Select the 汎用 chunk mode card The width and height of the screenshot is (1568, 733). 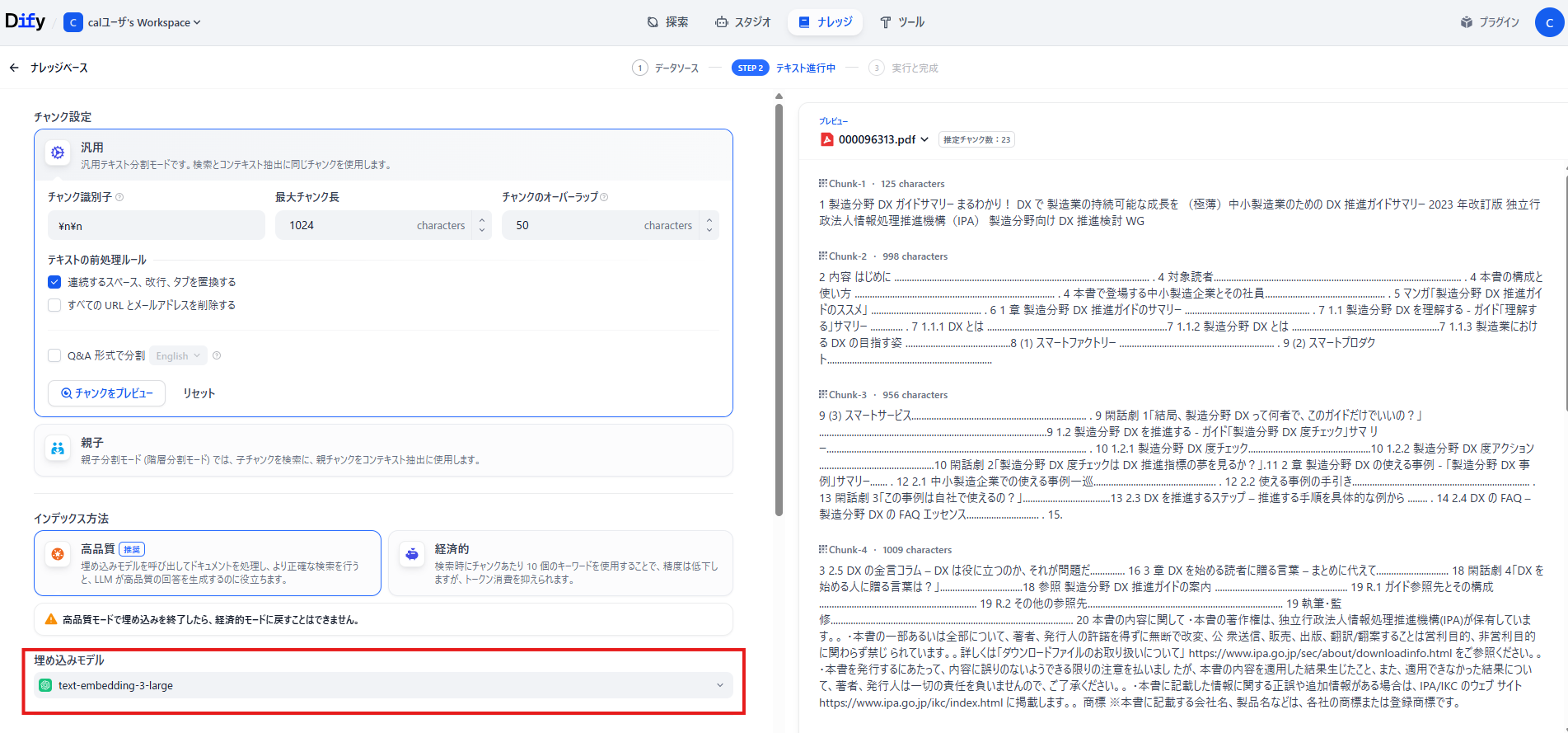383,155
